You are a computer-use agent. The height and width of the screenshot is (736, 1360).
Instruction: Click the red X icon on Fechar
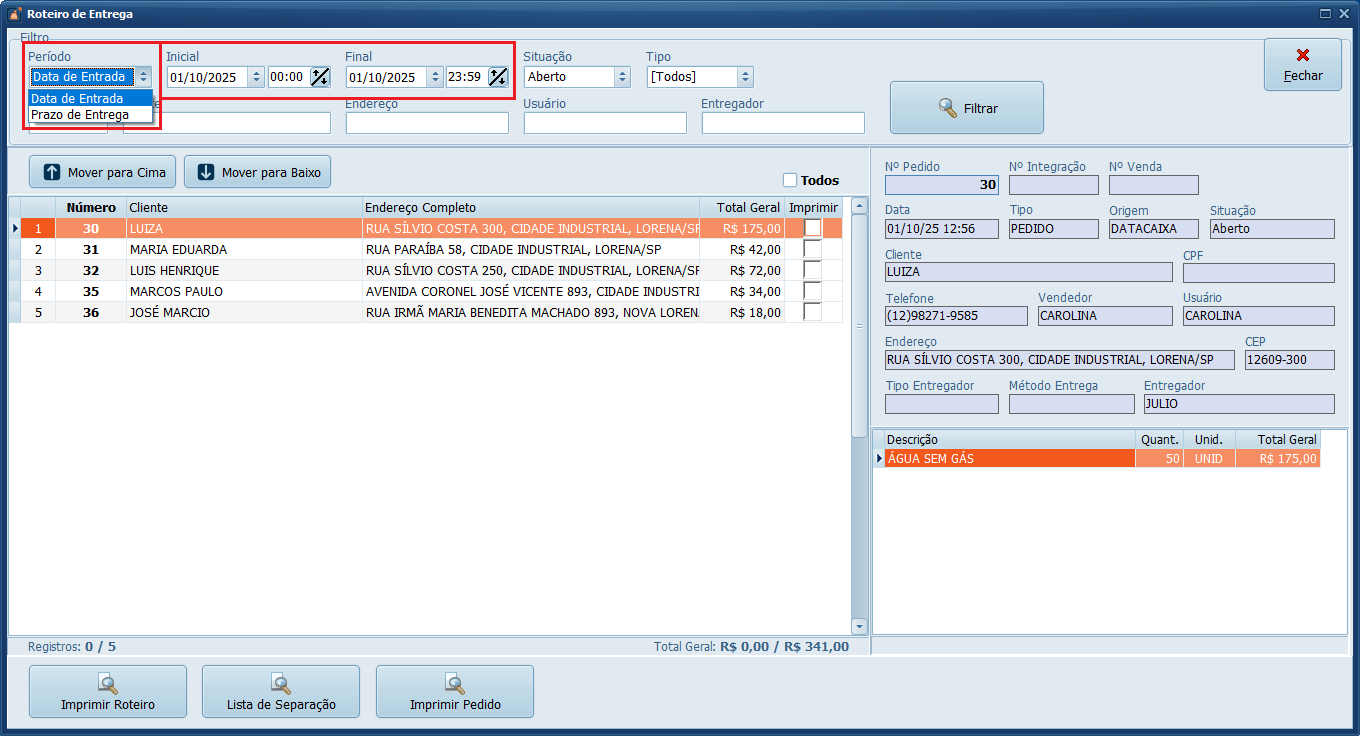click(1302, 56)
